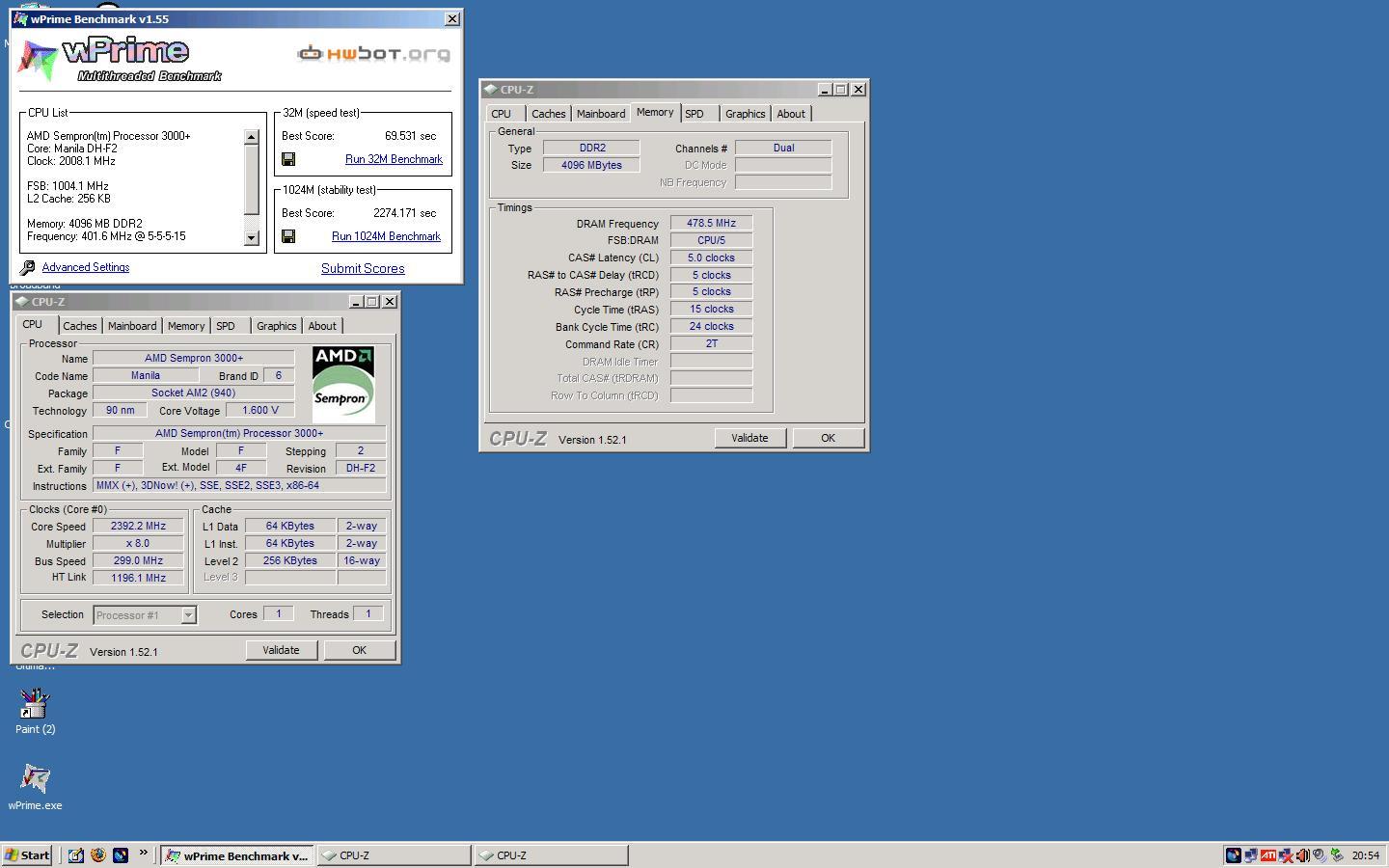Click the ATI tray icon
1389x868 pixels.
1268,855
